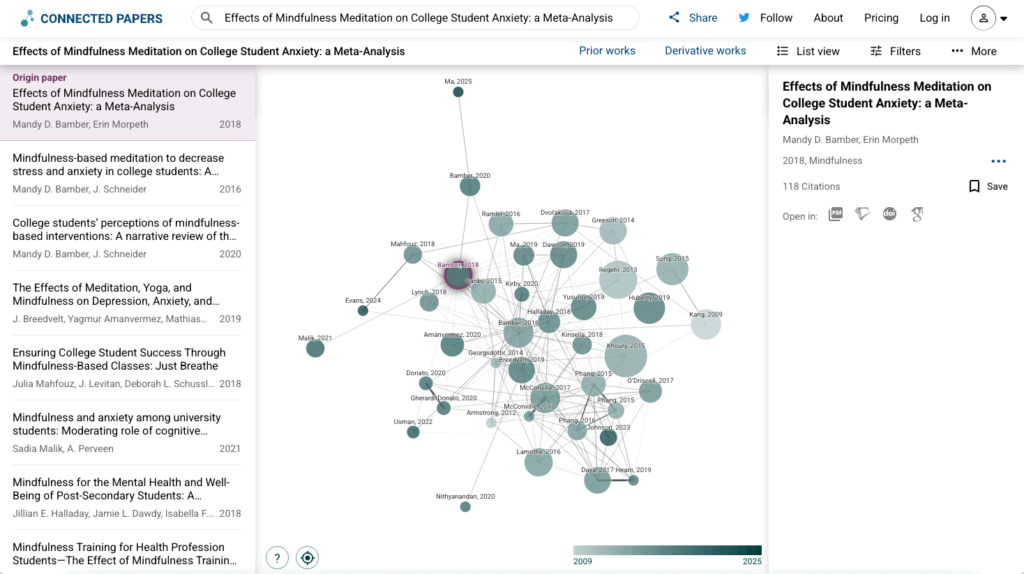1024x574 pixels.
Task: Open the Filters options
Action: [895, 51]
